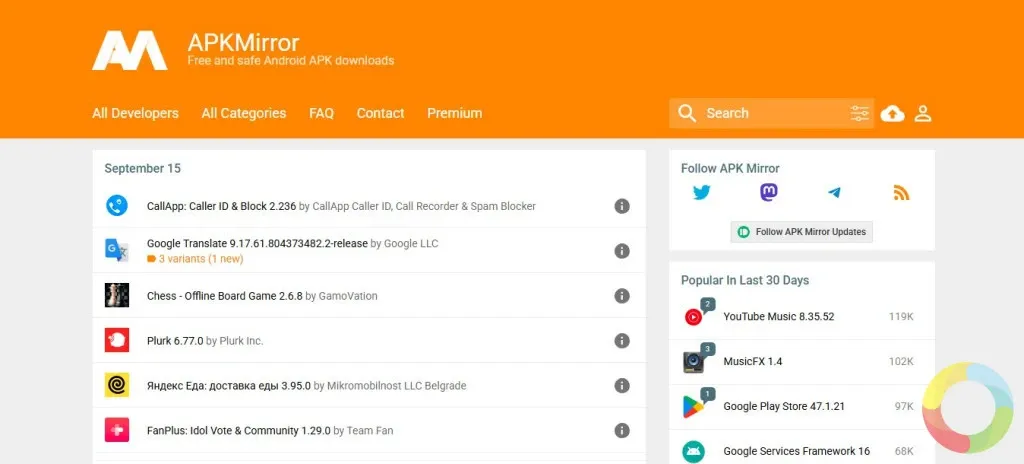This screenshot has width=1024, height=464.
Task: Click the APKMirror logo icon
Action: (x=129, y=50)
